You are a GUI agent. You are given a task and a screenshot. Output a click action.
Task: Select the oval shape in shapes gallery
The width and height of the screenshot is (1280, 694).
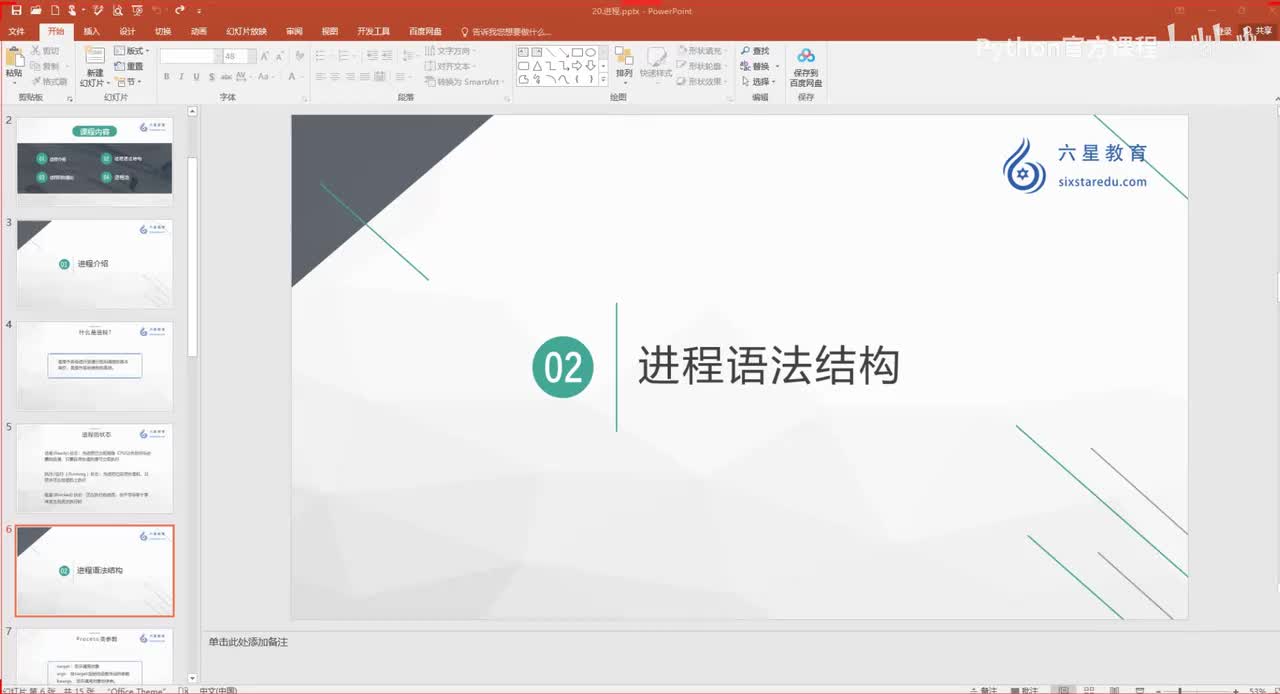590,52
